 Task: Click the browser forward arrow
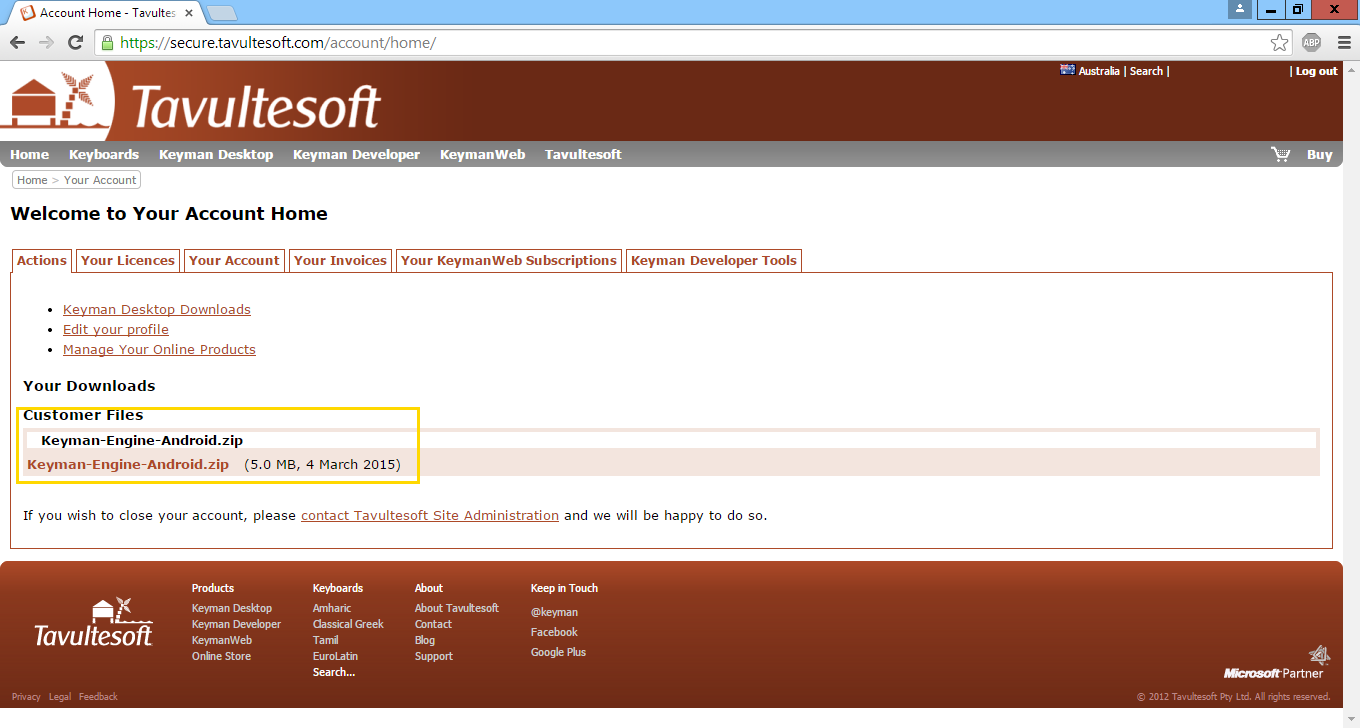tap(46, 43)
